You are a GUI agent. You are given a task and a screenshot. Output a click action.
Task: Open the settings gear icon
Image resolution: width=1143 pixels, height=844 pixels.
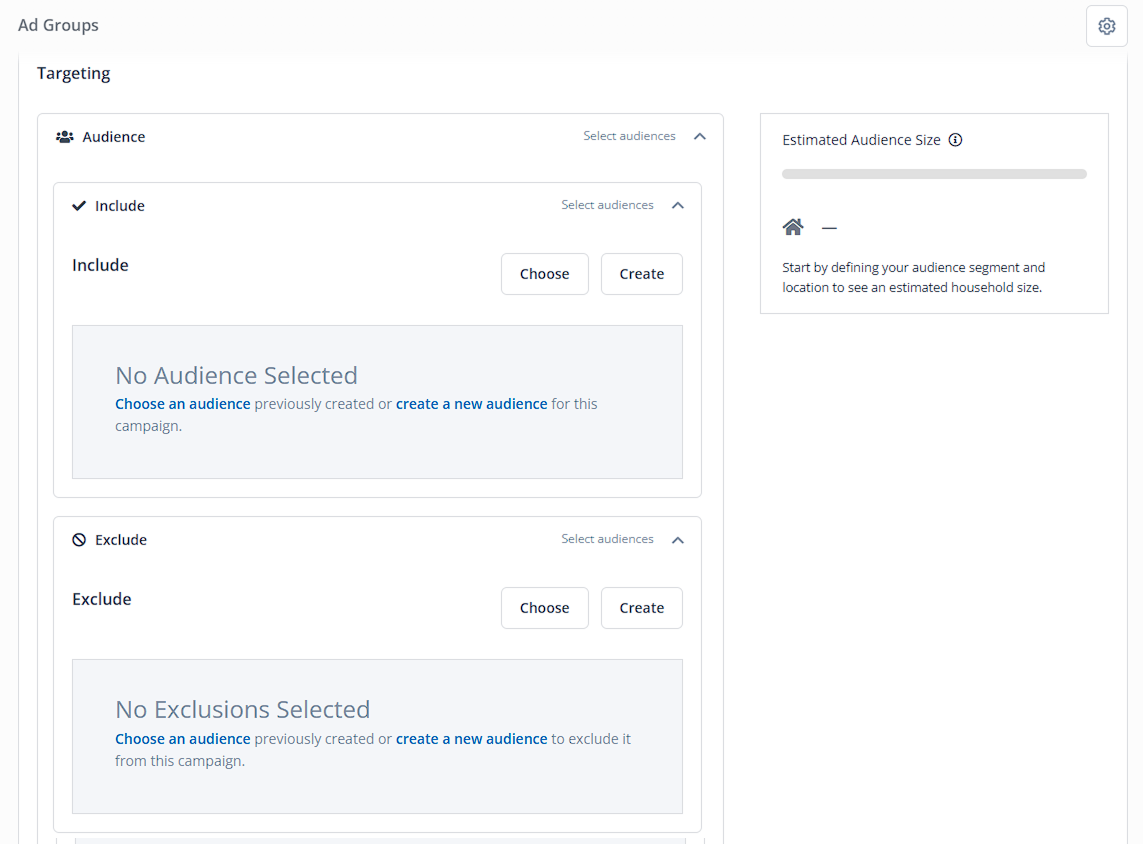(1107, 26)
